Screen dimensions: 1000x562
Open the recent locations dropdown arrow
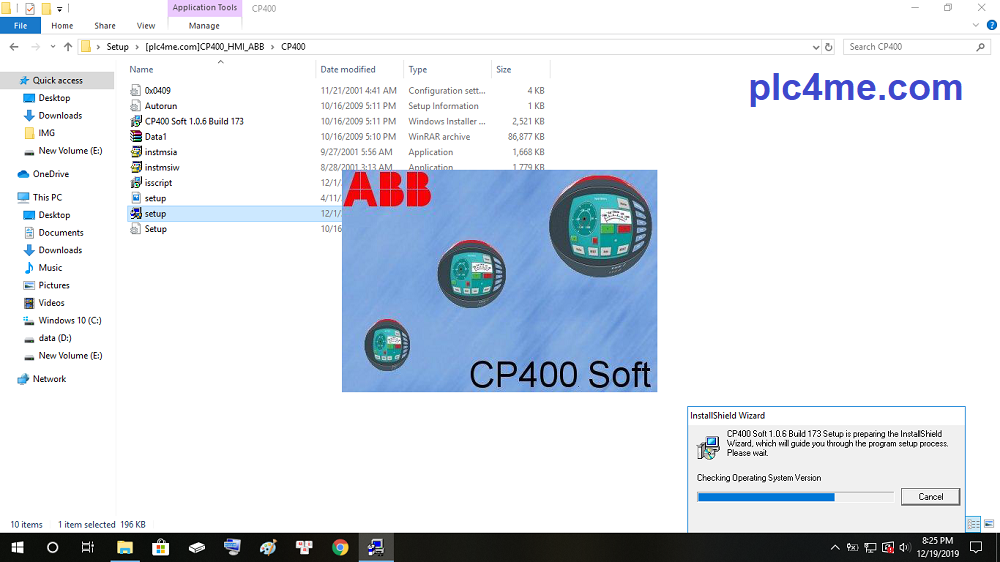52,47
